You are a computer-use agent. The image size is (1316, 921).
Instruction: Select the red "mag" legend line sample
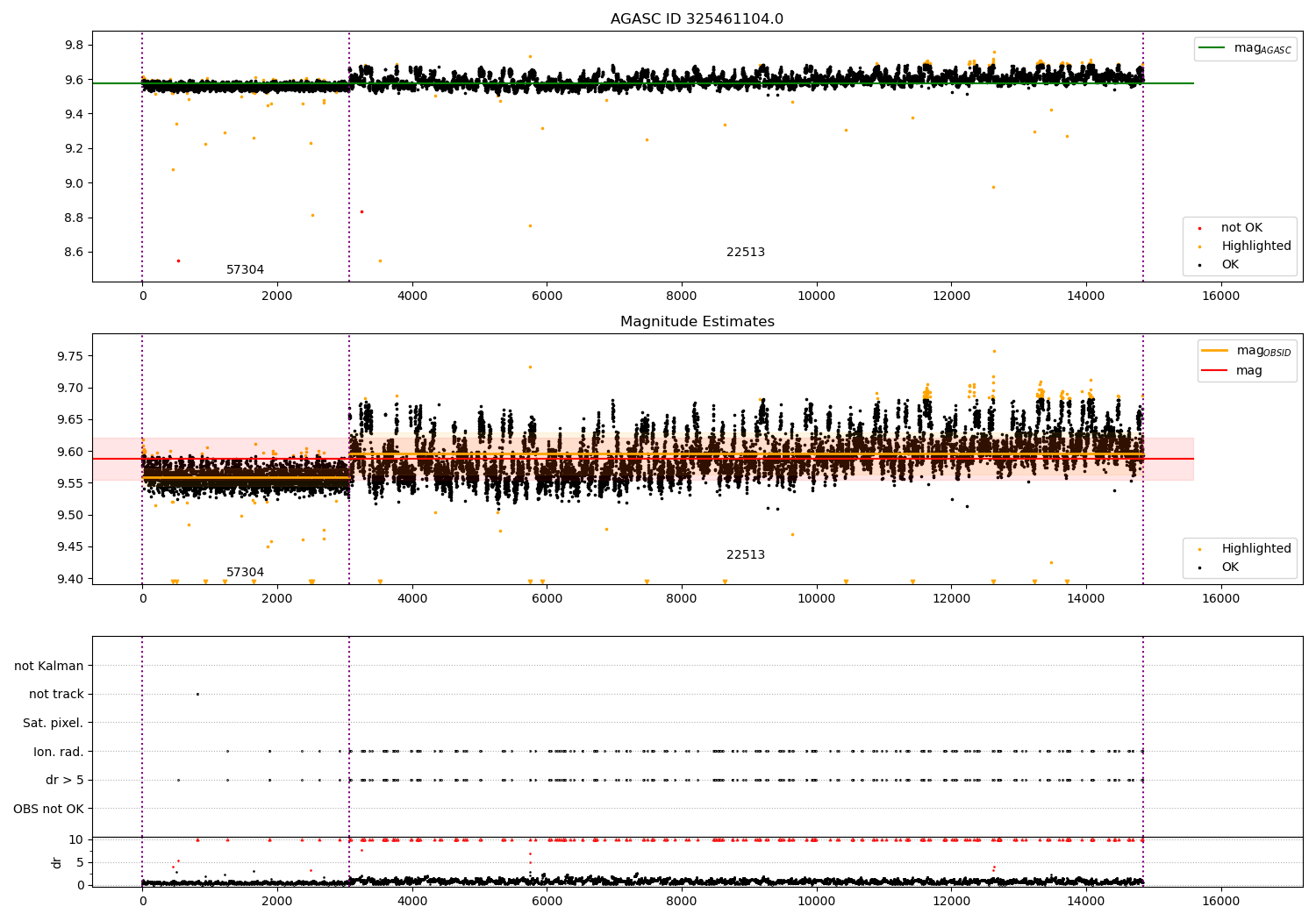tap(1215, 370)
